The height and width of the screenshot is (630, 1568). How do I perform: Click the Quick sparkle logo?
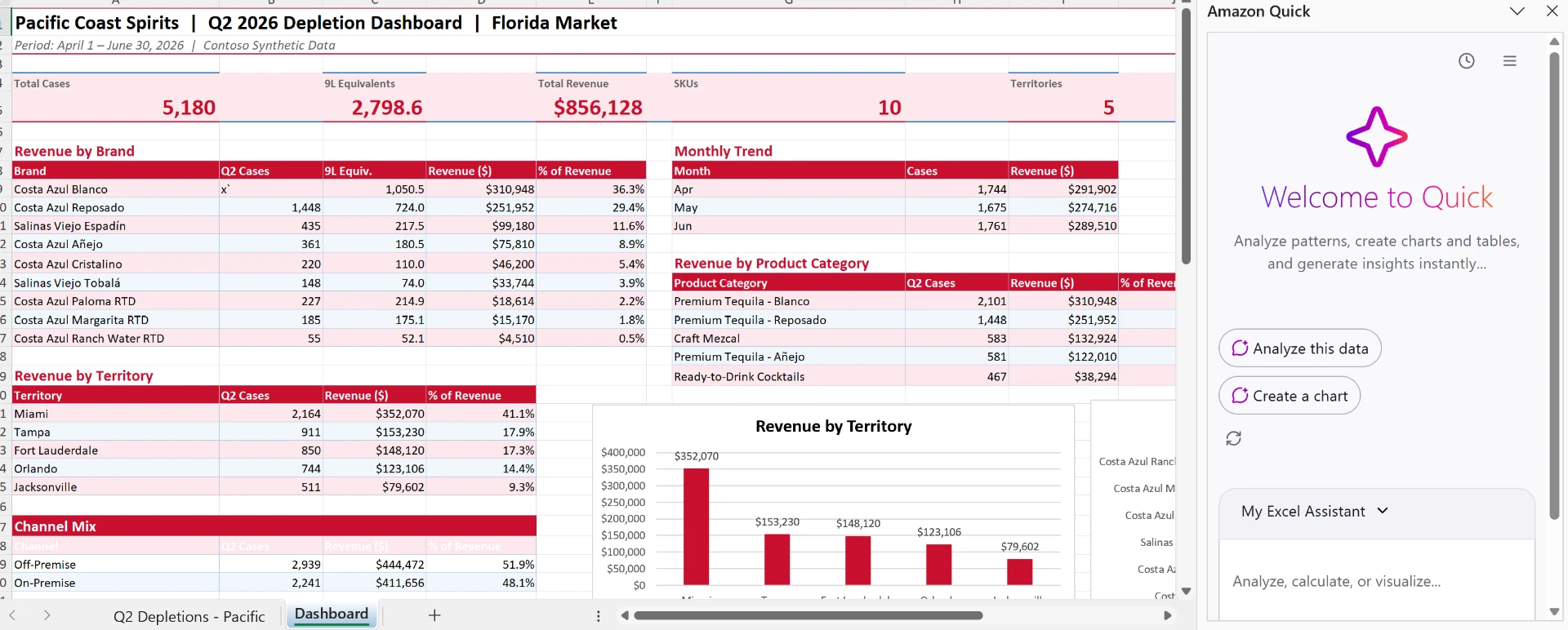click(x=1377, y=137)
